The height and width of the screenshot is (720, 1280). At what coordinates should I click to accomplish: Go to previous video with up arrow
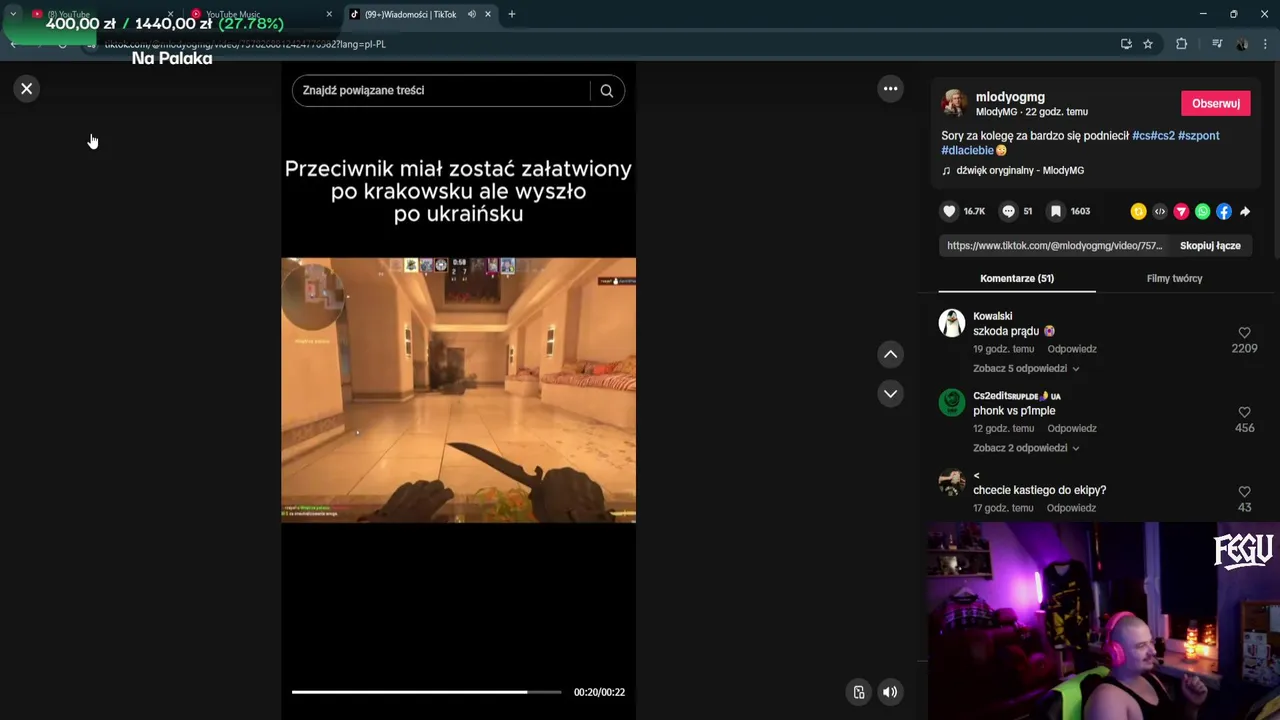(x=890, y=354)
